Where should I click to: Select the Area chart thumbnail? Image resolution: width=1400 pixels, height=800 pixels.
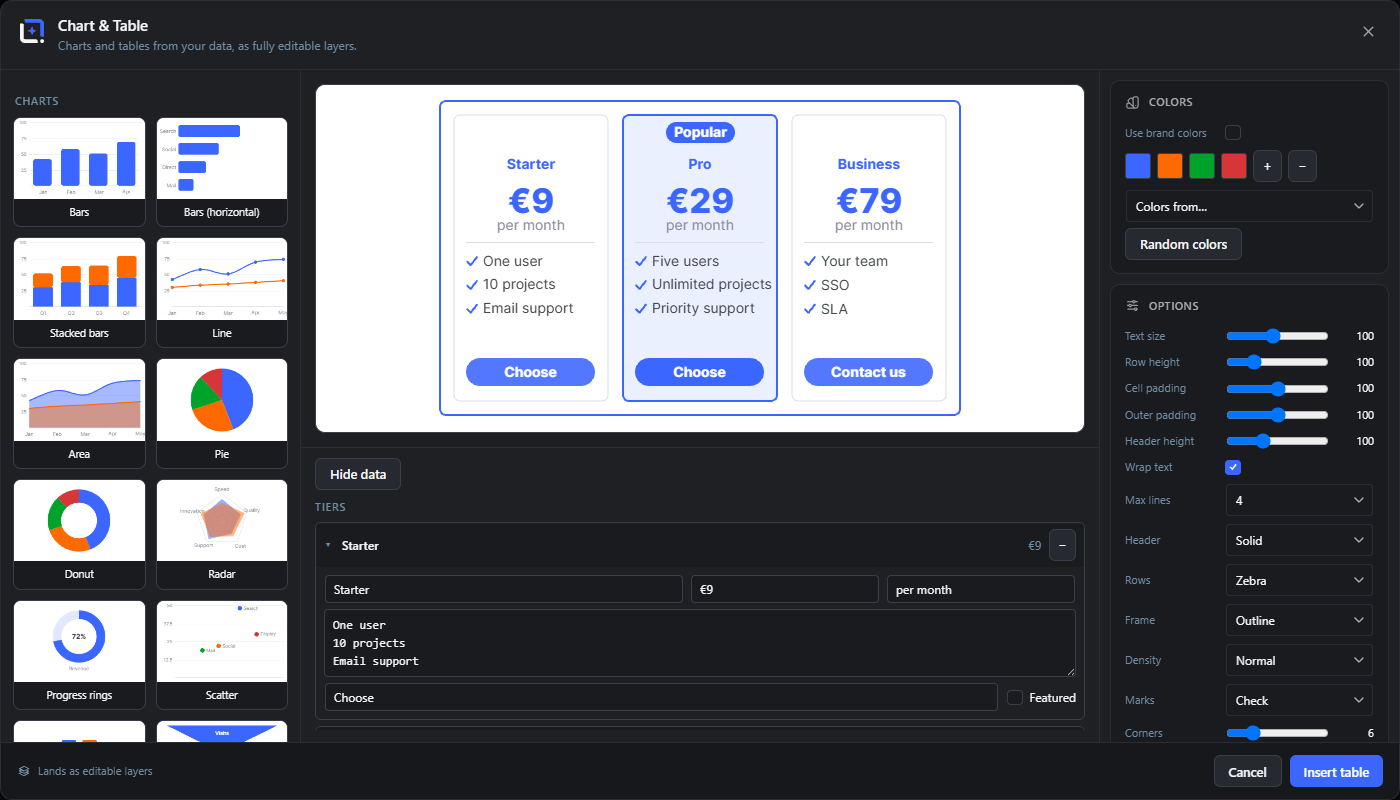pyautogui.click(x=79, y=413)
